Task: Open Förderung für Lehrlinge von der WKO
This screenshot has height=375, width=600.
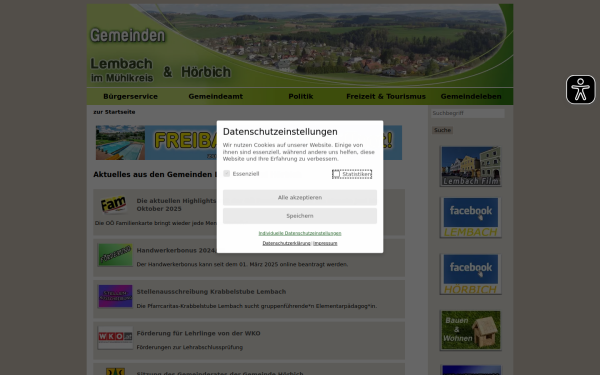Action: 198,333
